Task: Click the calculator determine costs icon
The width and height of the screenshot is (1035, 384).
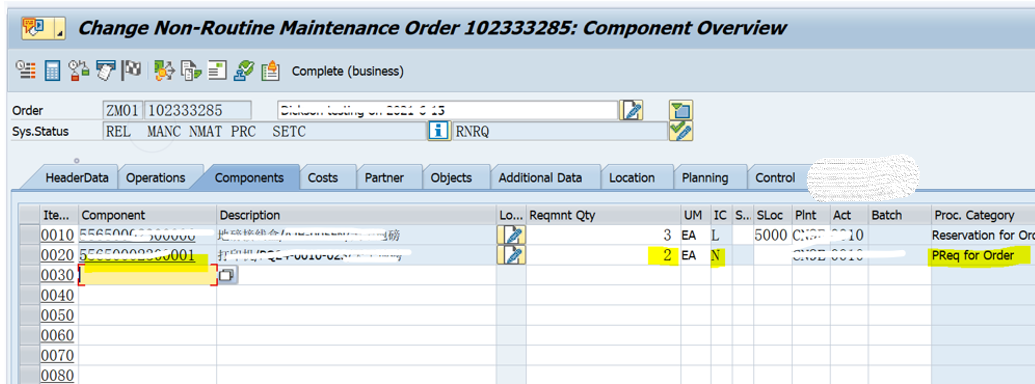Action: tap(53, 70)
